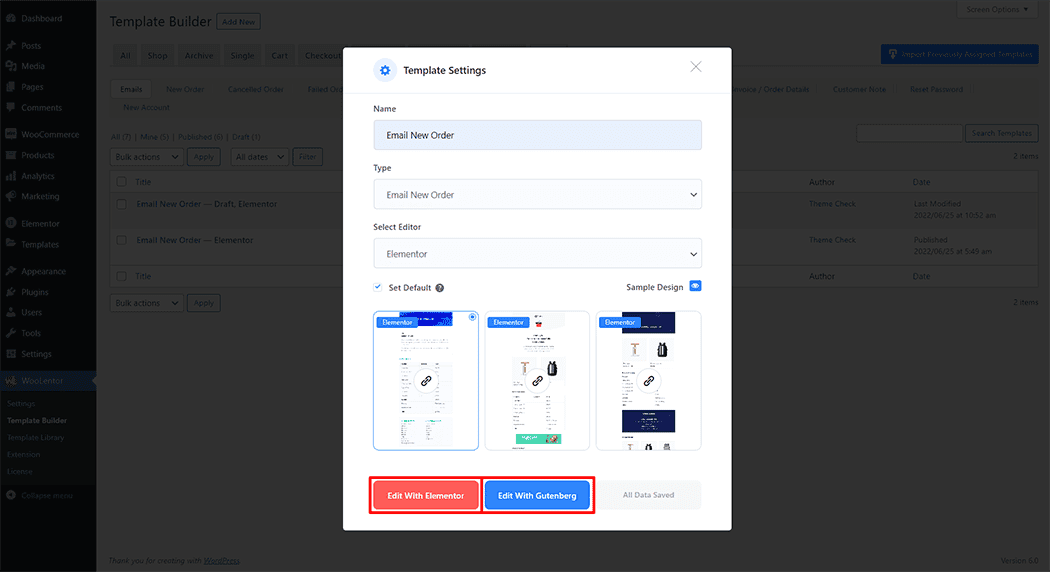The width and height of the screenshot is (1050, 572).
Task: Click the template Name input field
Action: coord(537,135)
